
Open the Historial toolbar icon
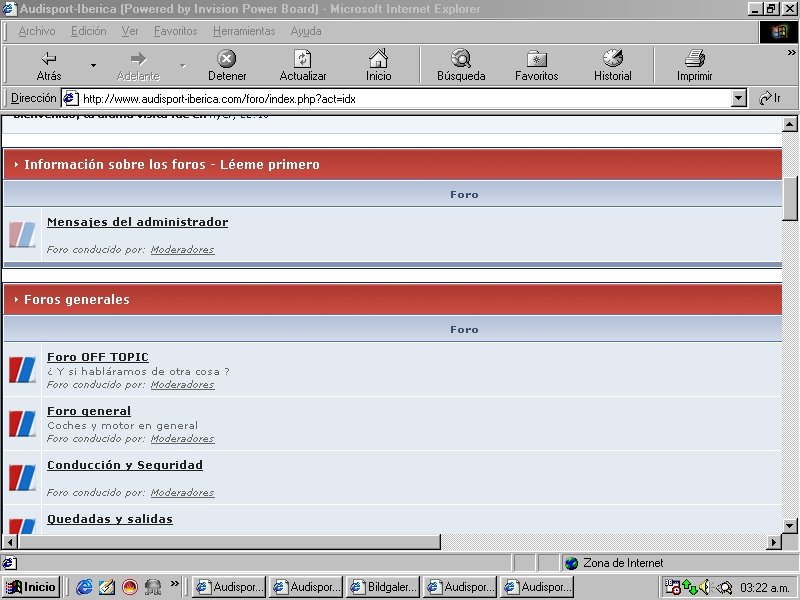pos(613,58)
